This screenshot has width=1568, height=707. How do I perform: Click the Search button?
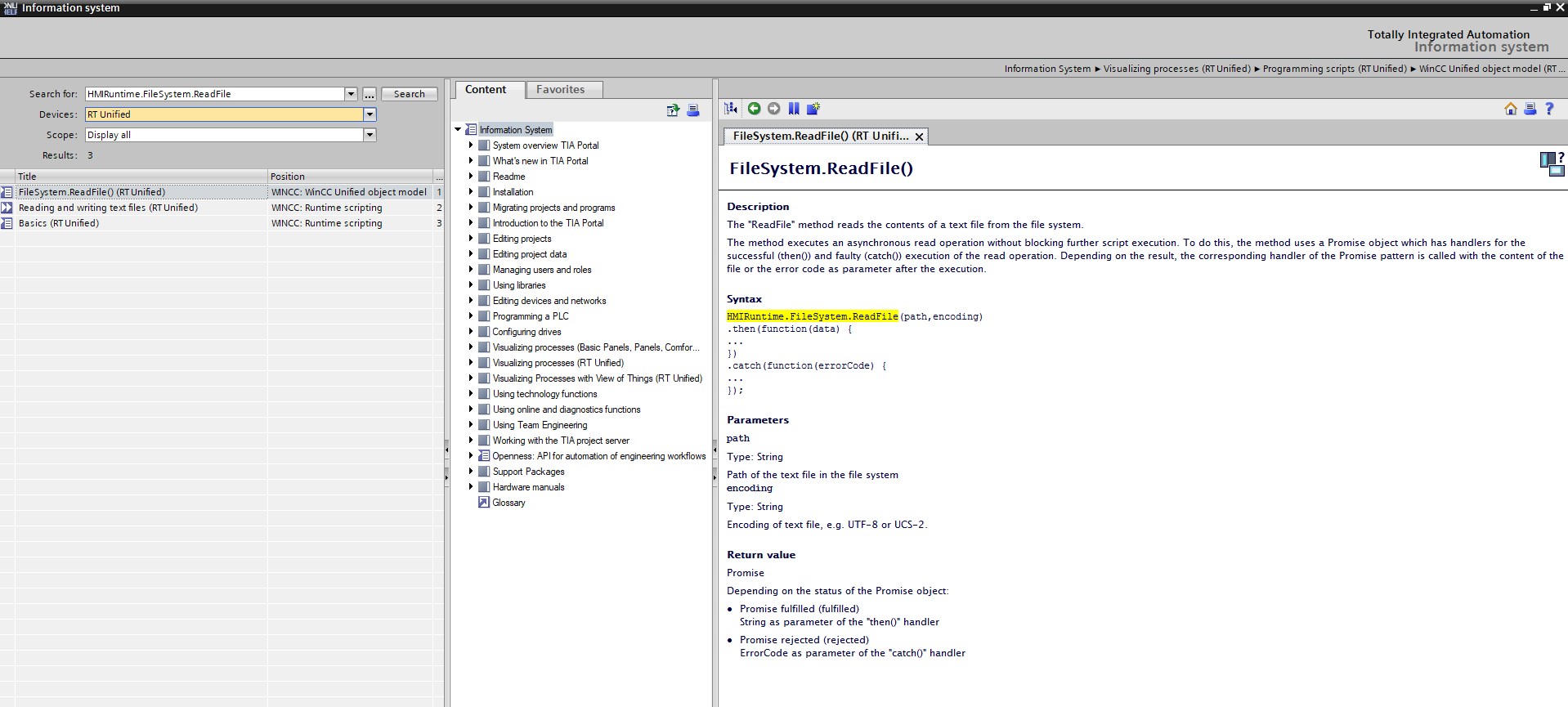(409, 94)
